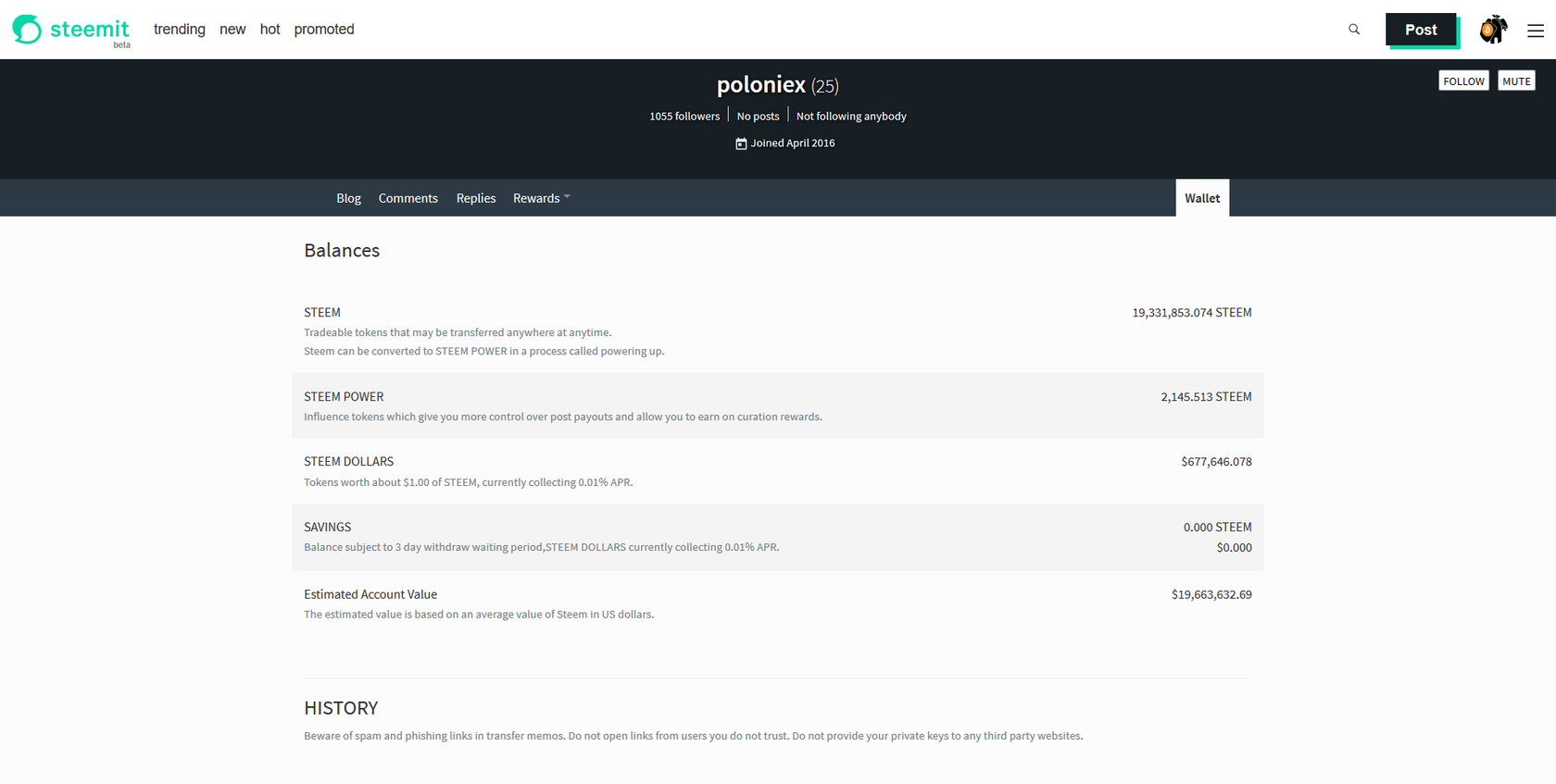The height and width of the screenshot is (784, 1556).
Task: Click Not following anybody link
Action: [x=851, y=116]
